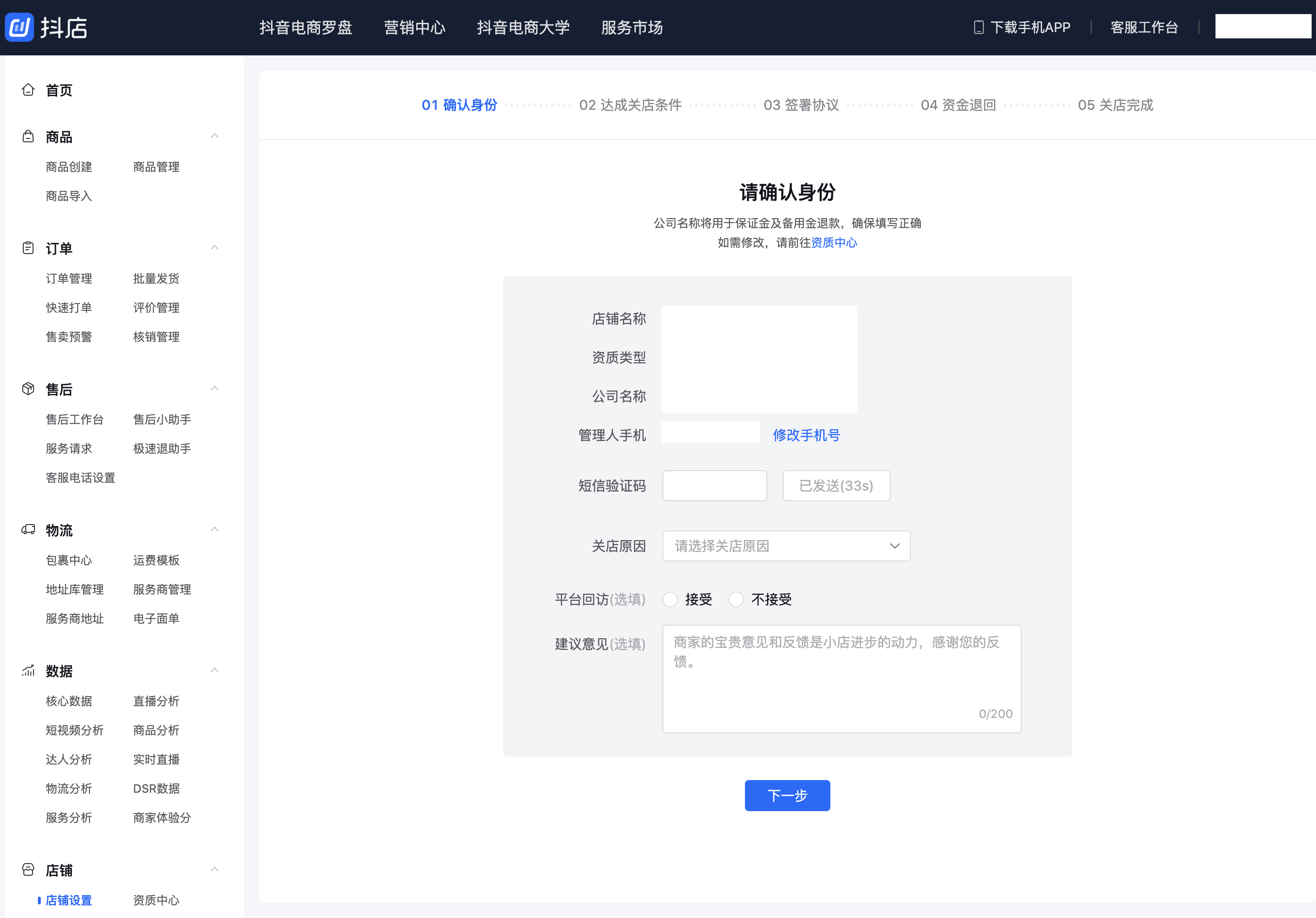Viewport: 1316px width, 918px height.
Task: Click the 抖店 logo icon
Action: [19, 26]
